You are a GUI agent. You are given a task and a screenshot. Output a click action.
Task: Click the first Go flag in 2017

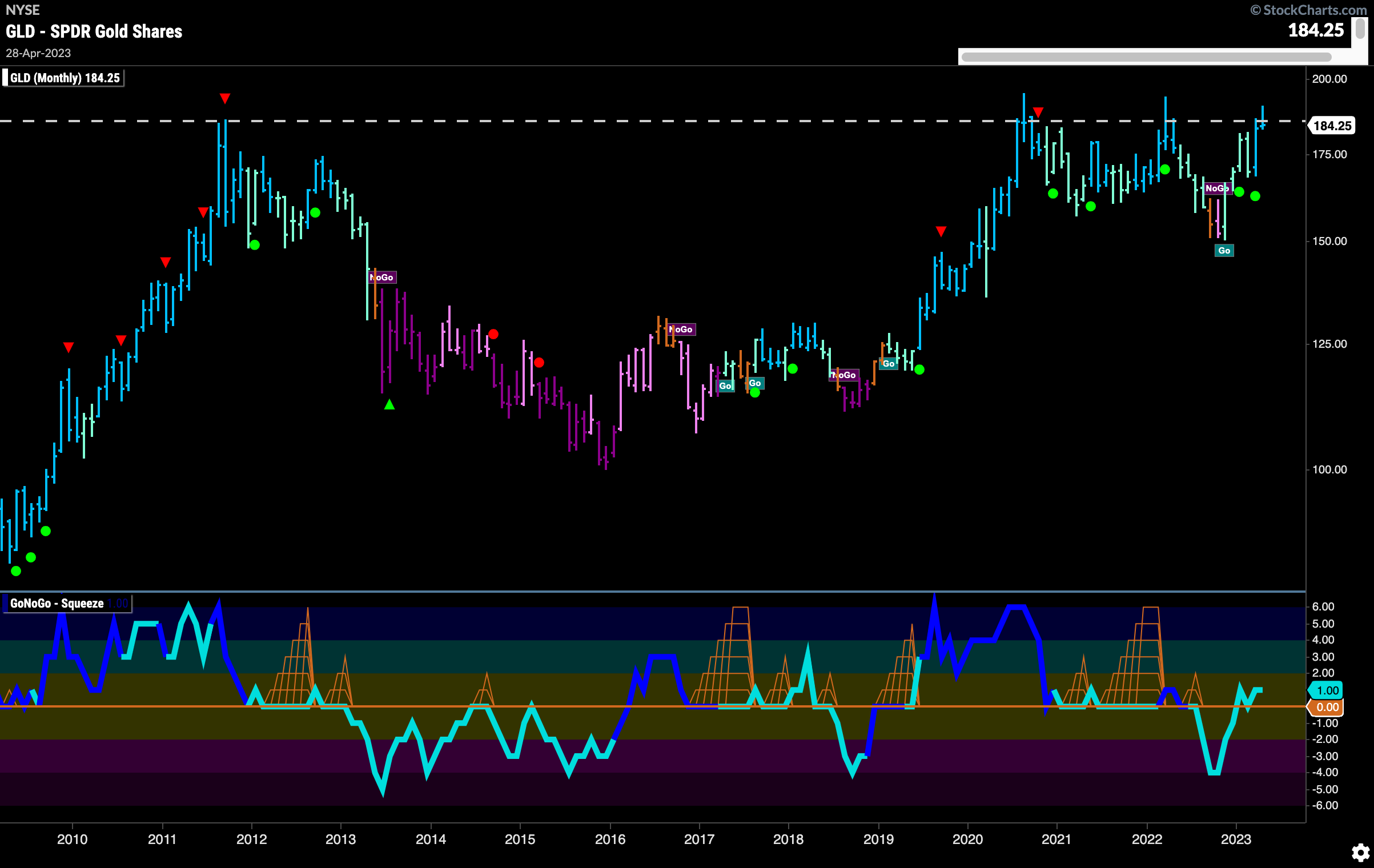726,386
